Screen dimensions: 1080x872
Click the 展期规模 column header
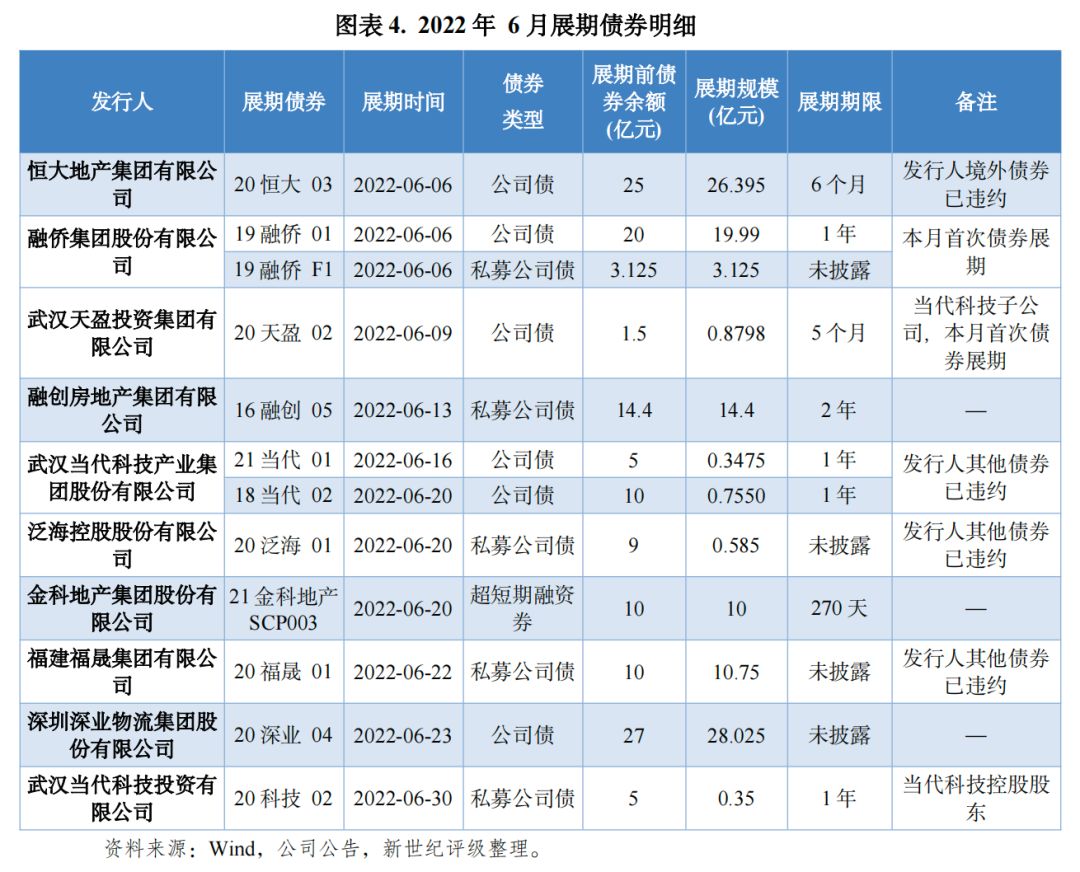pos(733,100)
